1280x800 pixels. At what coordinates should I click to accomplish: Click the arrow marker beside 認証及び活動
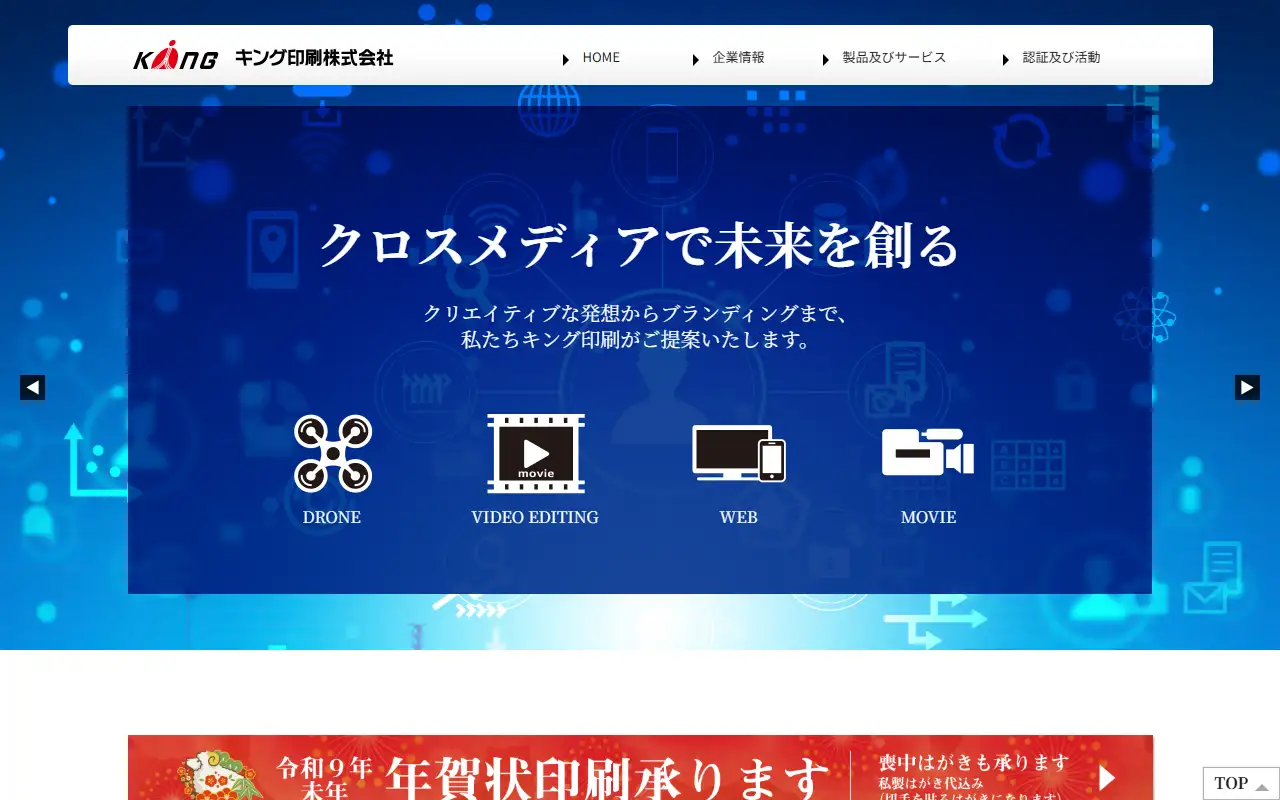click(1006, 60)
